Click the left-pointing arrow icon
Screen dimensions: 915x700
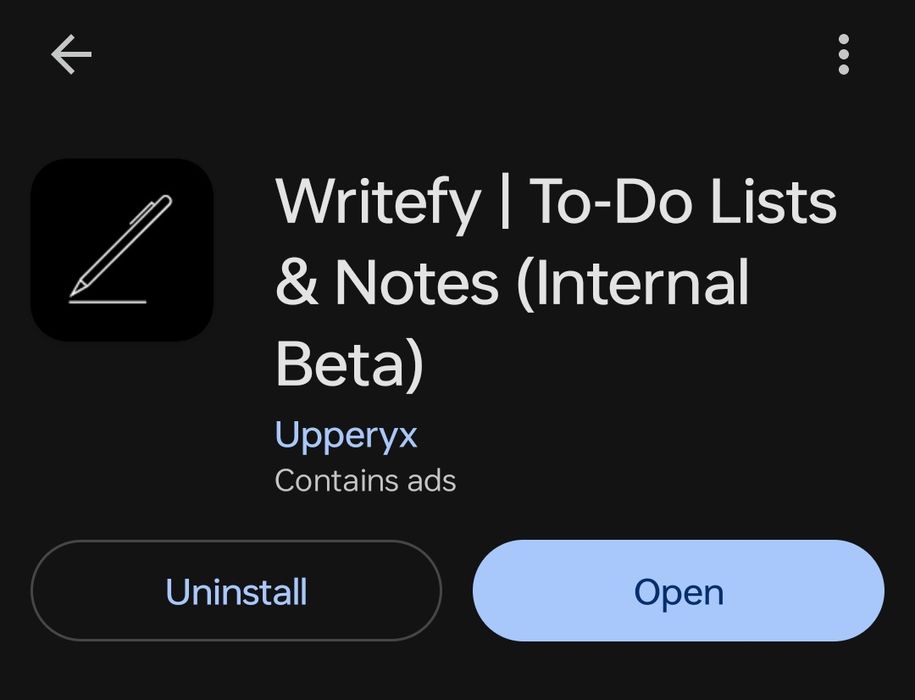(71, 54)
